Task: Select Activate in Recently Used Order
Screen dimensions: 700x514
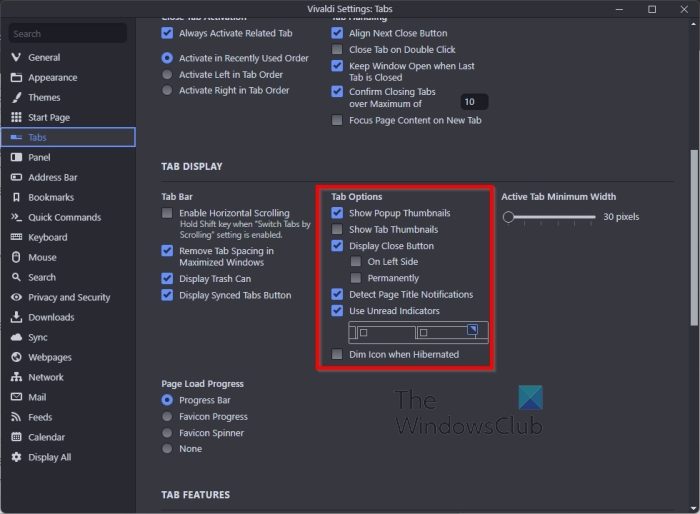Action: (167, 58)
